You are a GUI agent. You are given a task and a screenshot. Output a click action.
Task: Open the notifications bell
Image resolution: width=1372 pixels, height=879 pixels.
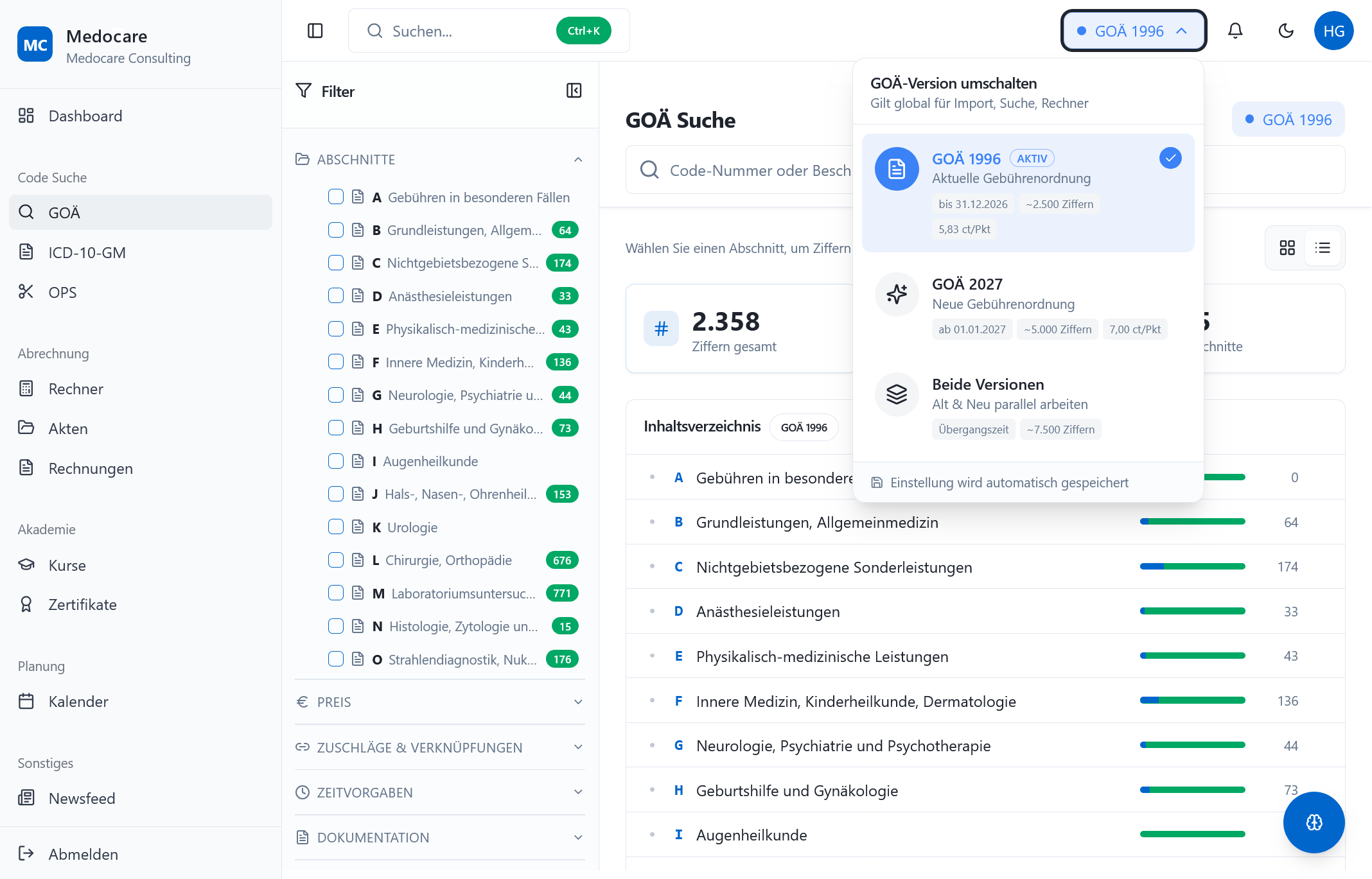1235,31
